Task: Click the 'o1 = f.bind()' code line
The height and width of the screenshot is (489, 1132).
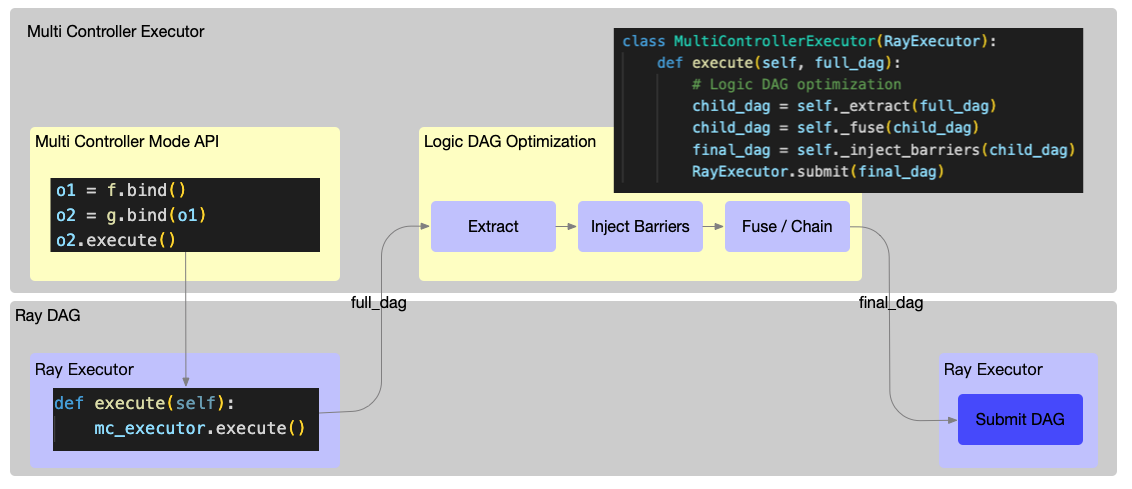Action: [x=121, y=191]
